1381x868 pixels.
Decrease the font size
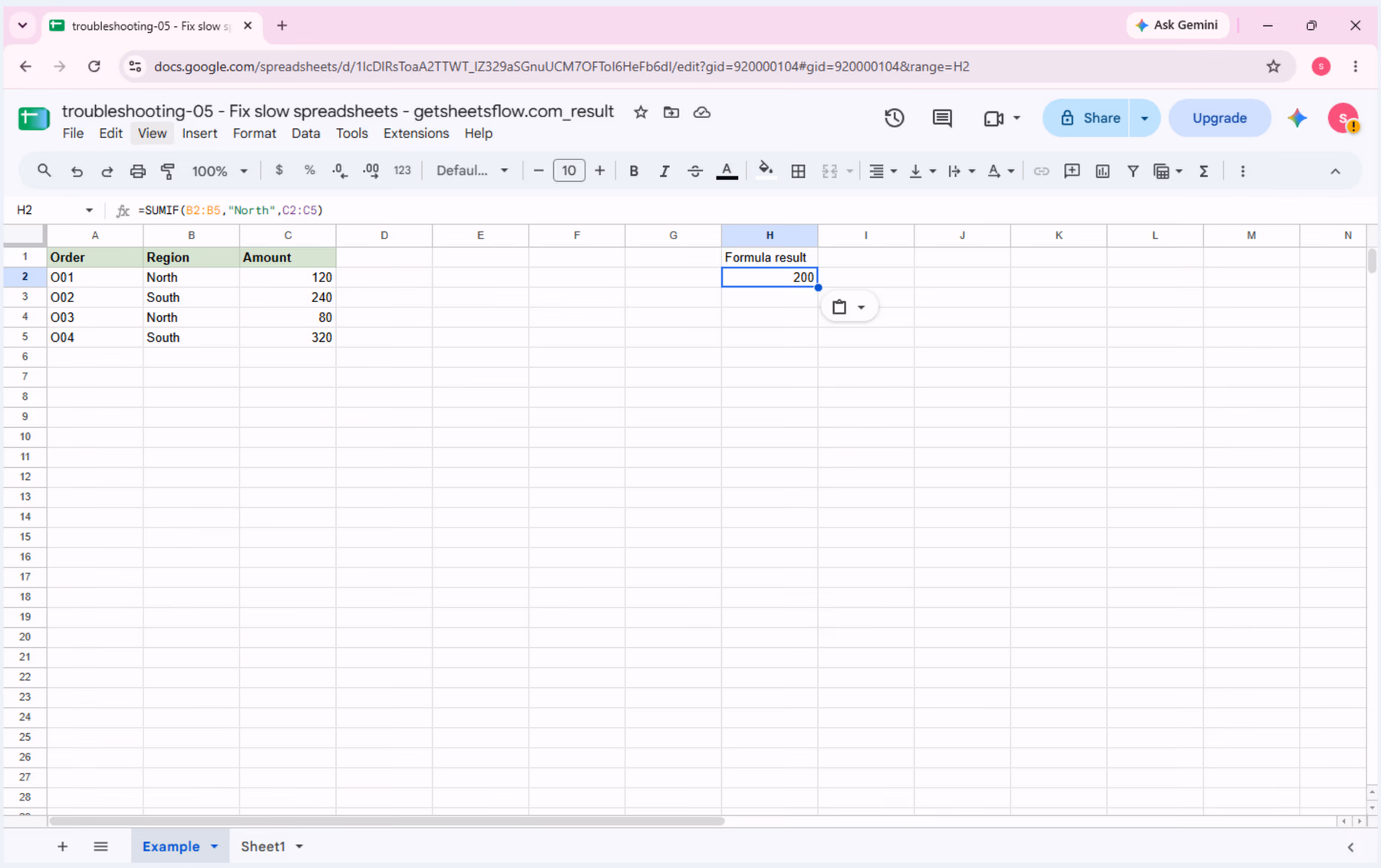[539, 170]
